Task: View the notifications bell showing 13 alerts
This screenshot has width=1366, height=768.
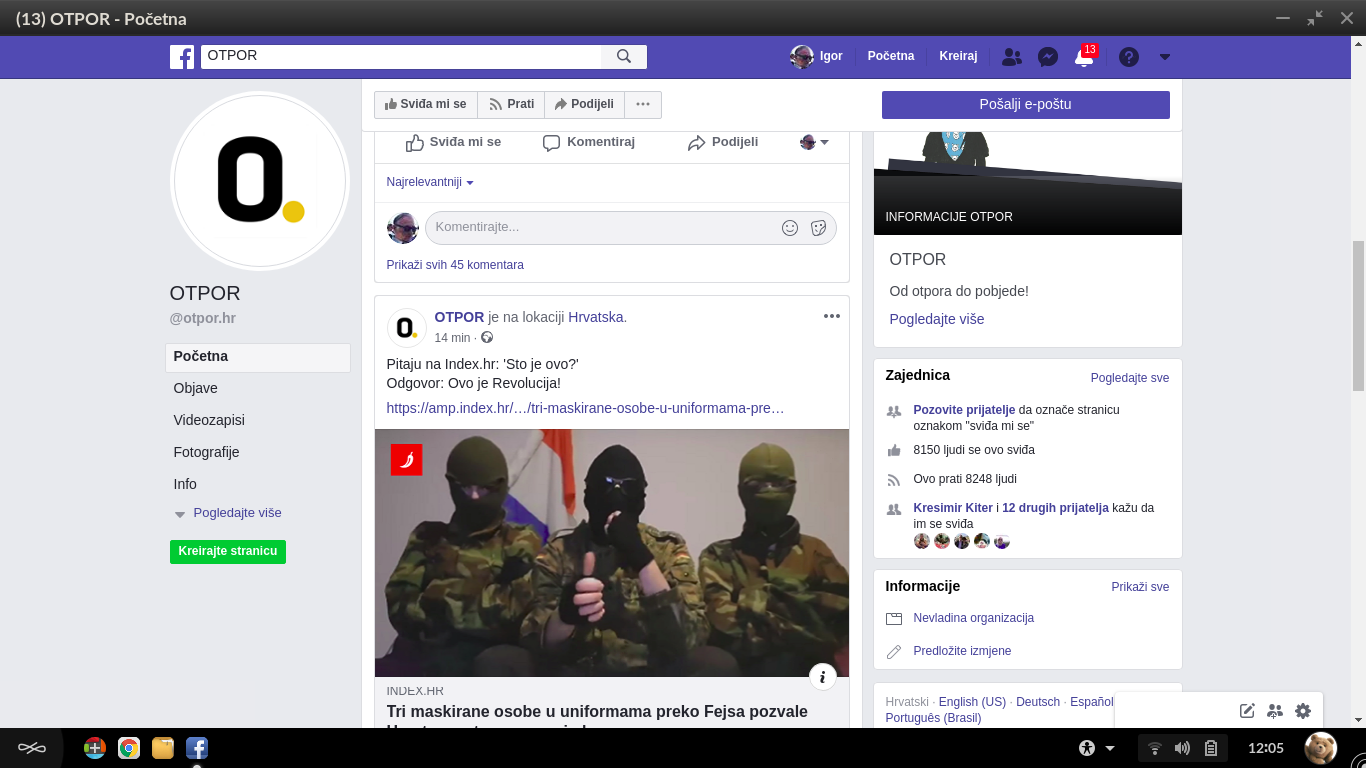Action: tap(1083, 59)
